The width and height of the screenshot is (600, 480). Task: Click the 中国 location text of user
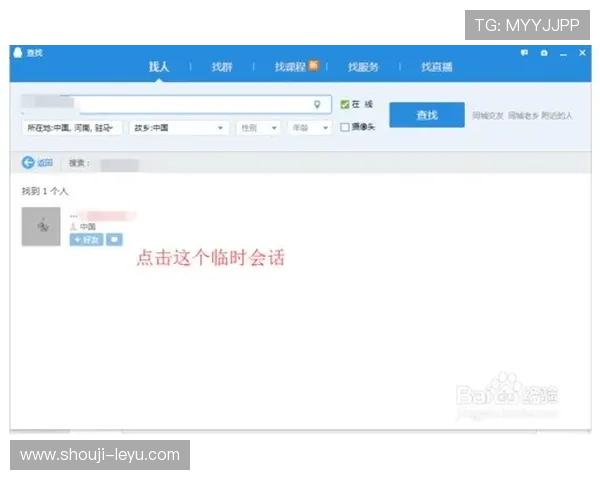(88, 227)
